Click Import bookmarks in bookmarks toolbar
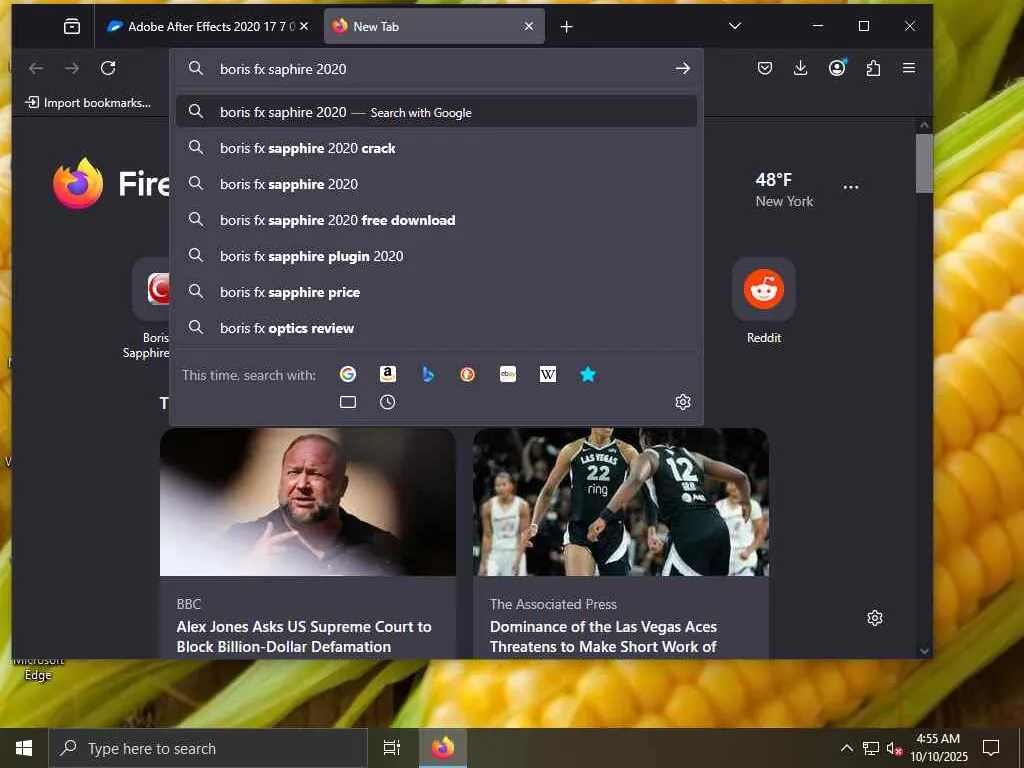Viewport: 1024px width, 768px height. pos(88,103)
